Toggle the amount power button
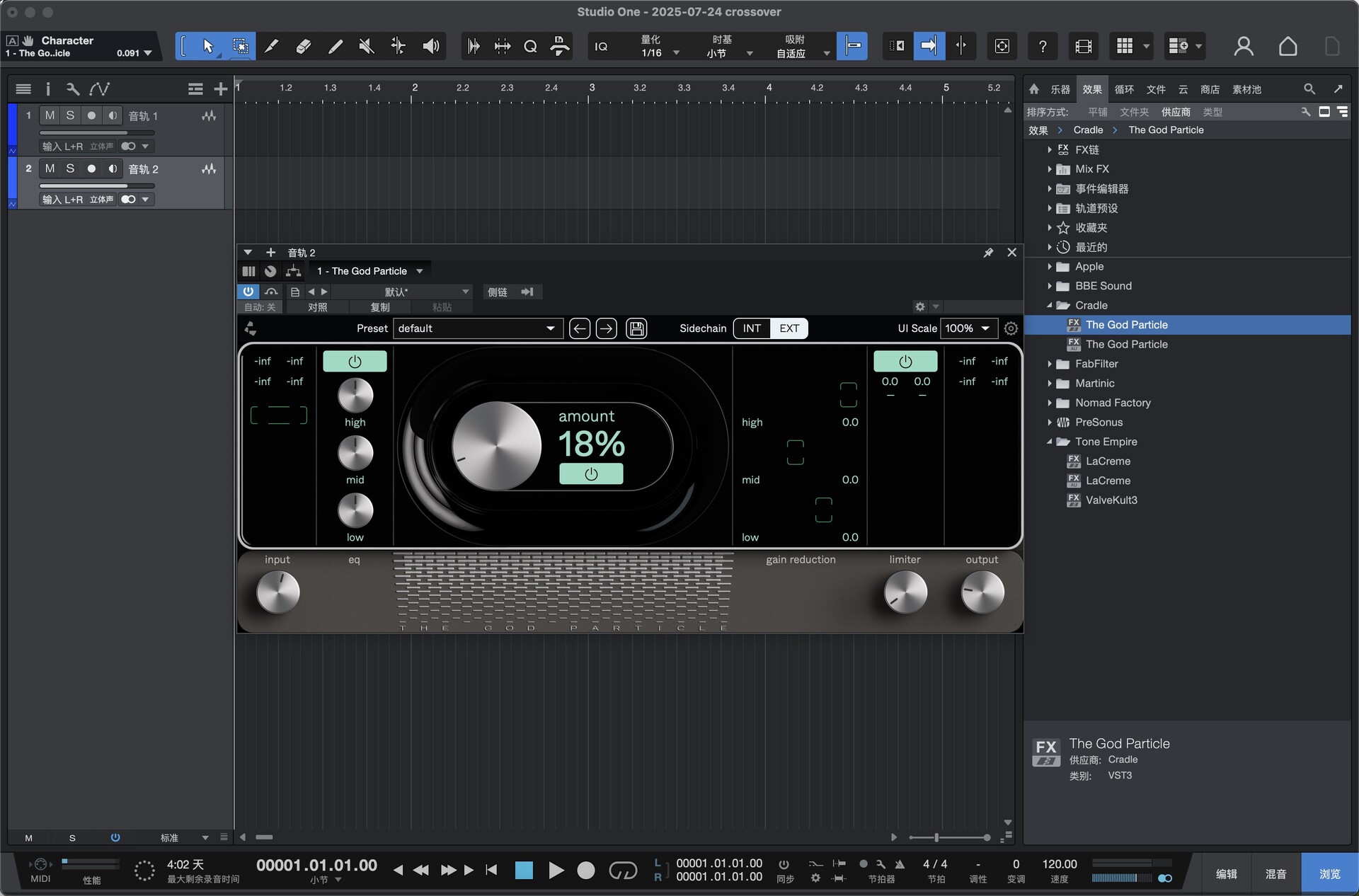Image resolution: width=1359 pixels, height=896 pixels. point(591,474)
